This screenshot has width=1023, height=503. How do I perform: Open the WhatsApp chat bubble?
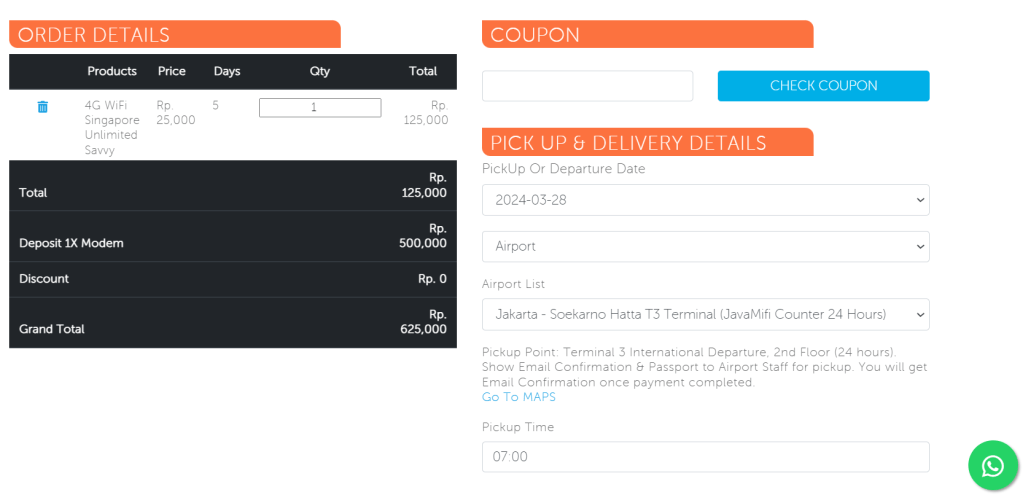(x=992, y=466)
